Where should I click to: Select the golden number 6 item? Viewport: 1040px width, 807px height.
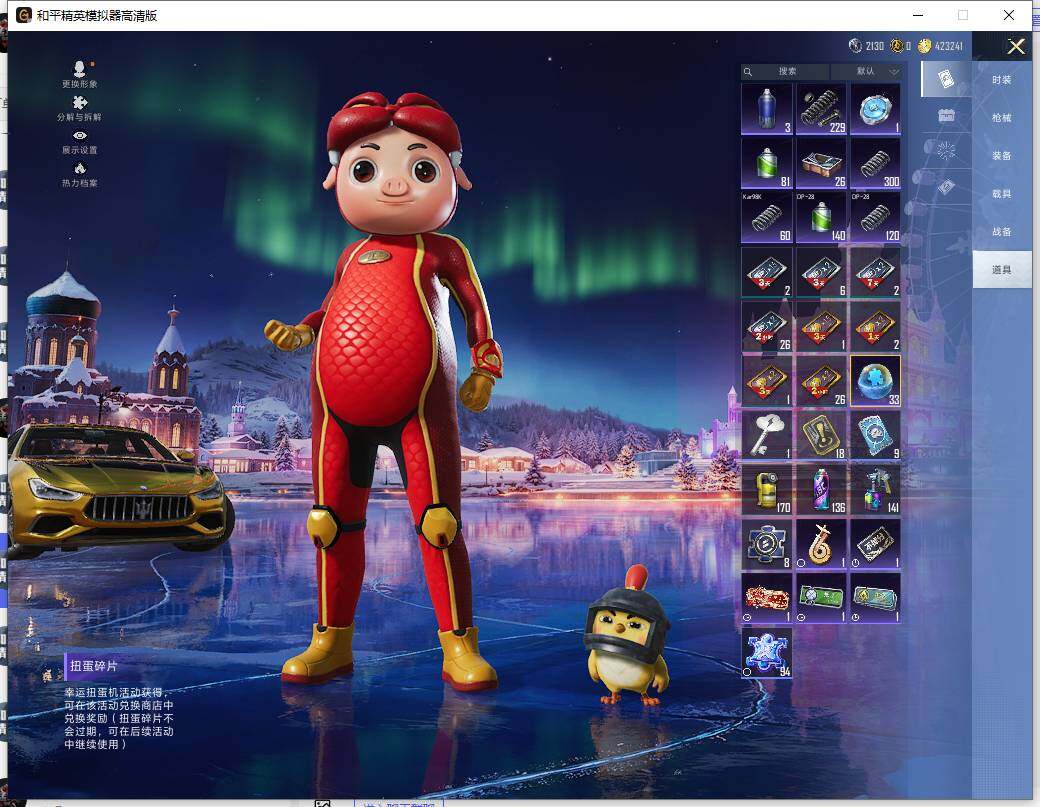coord(820,544)
